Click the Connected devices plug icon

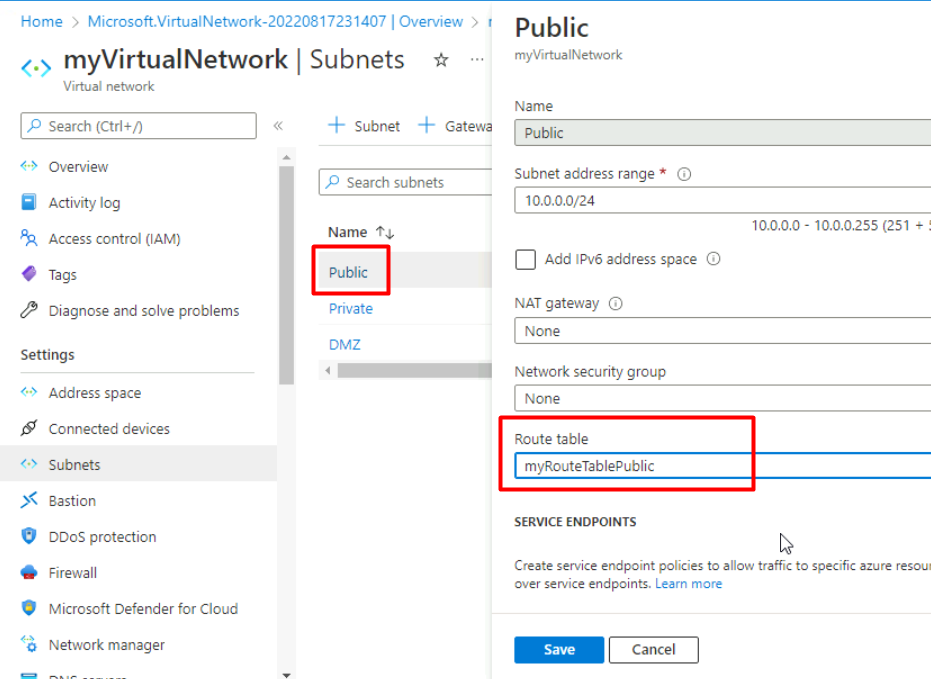[x=28, y=428]
